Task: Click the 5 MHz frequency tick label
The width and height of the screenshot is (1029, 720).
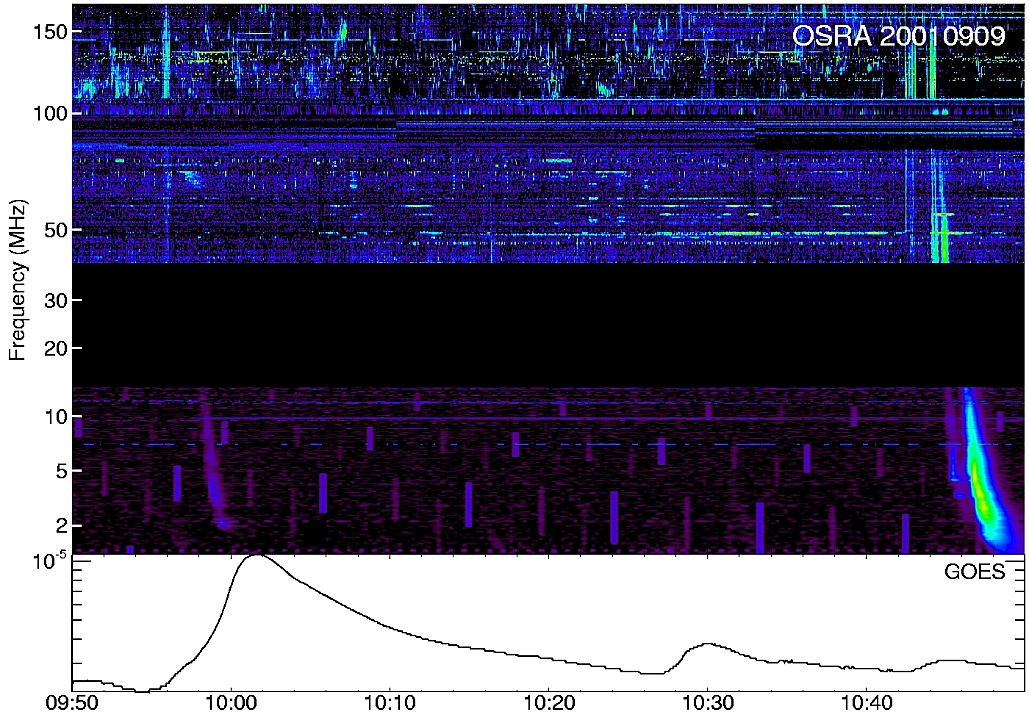Action: click(60, 471)
